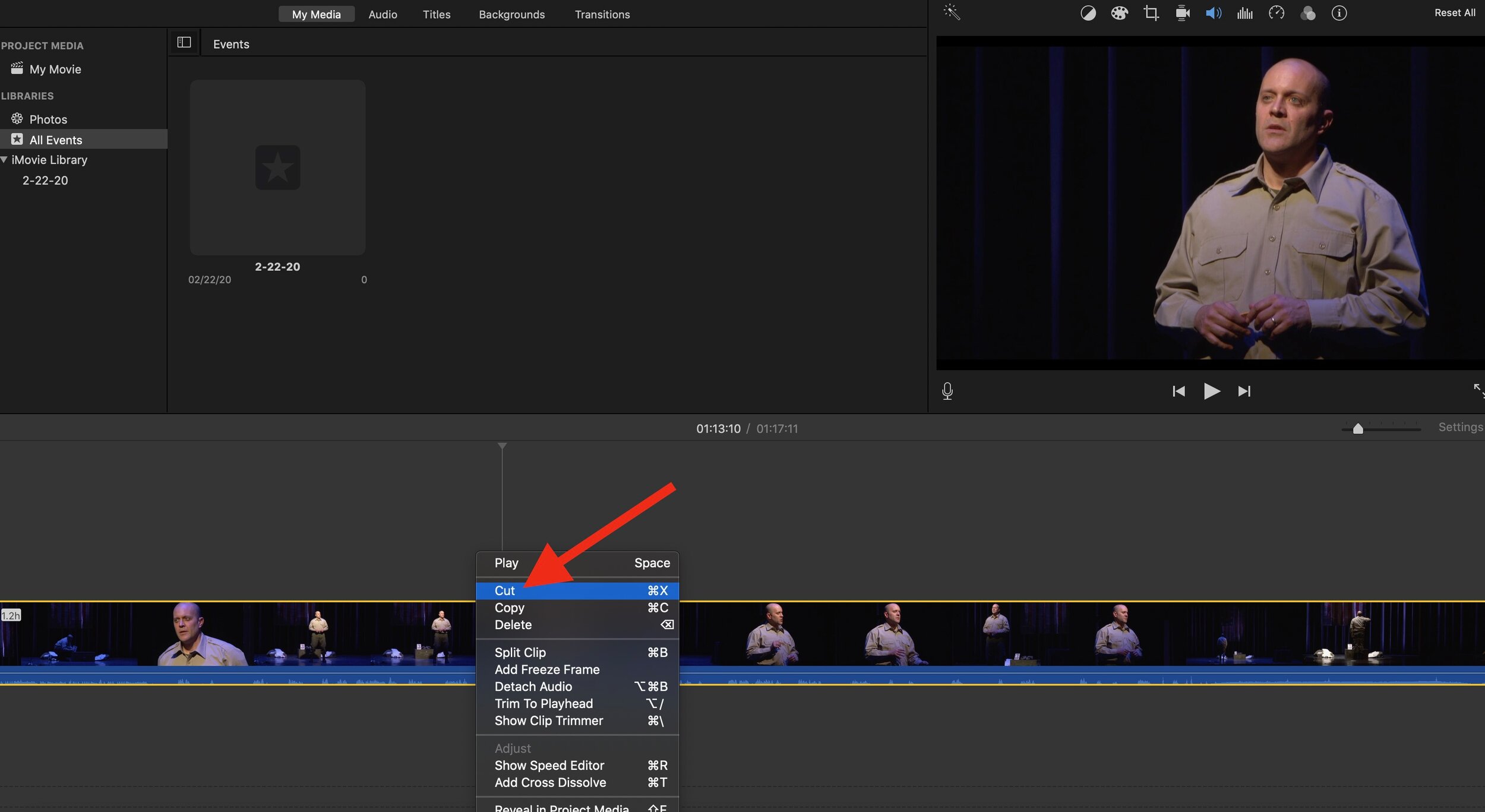Open the color correction palette tool
This screenshot has height=812, width=1485.
click(x=1119, y=13)
